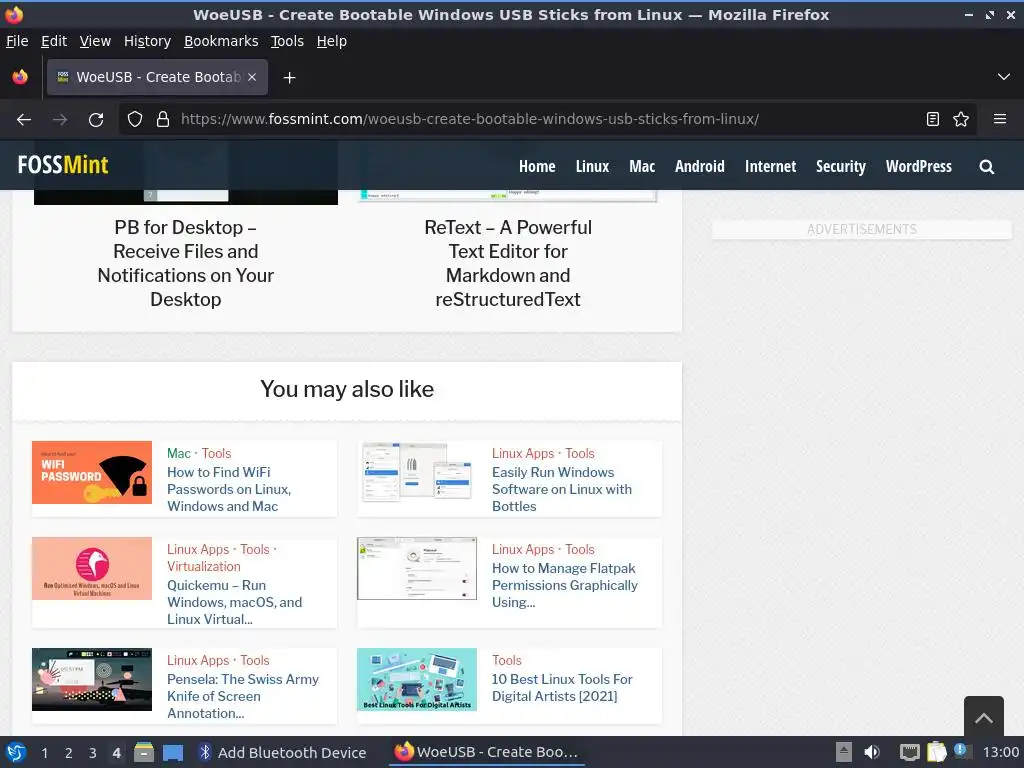Click the Virtualization category link
The image size is (1024, 768).
point(204,566)
